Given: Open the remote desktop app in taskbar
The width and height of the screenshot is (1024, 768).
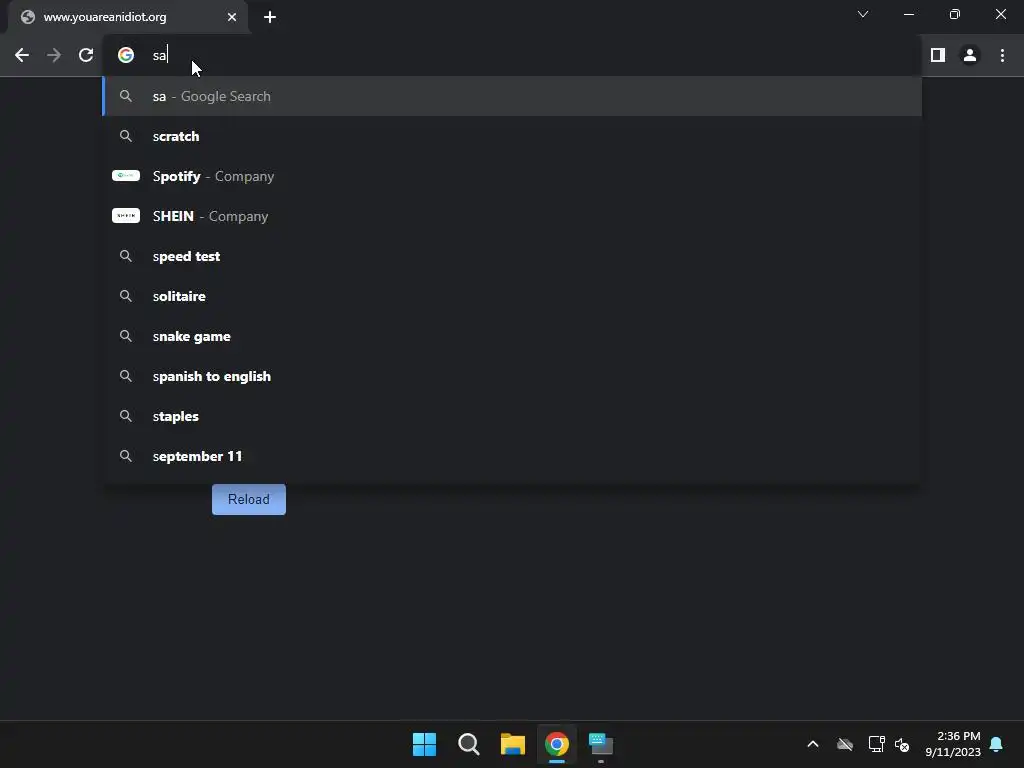Looking at the screenshot, I should 601,744.
